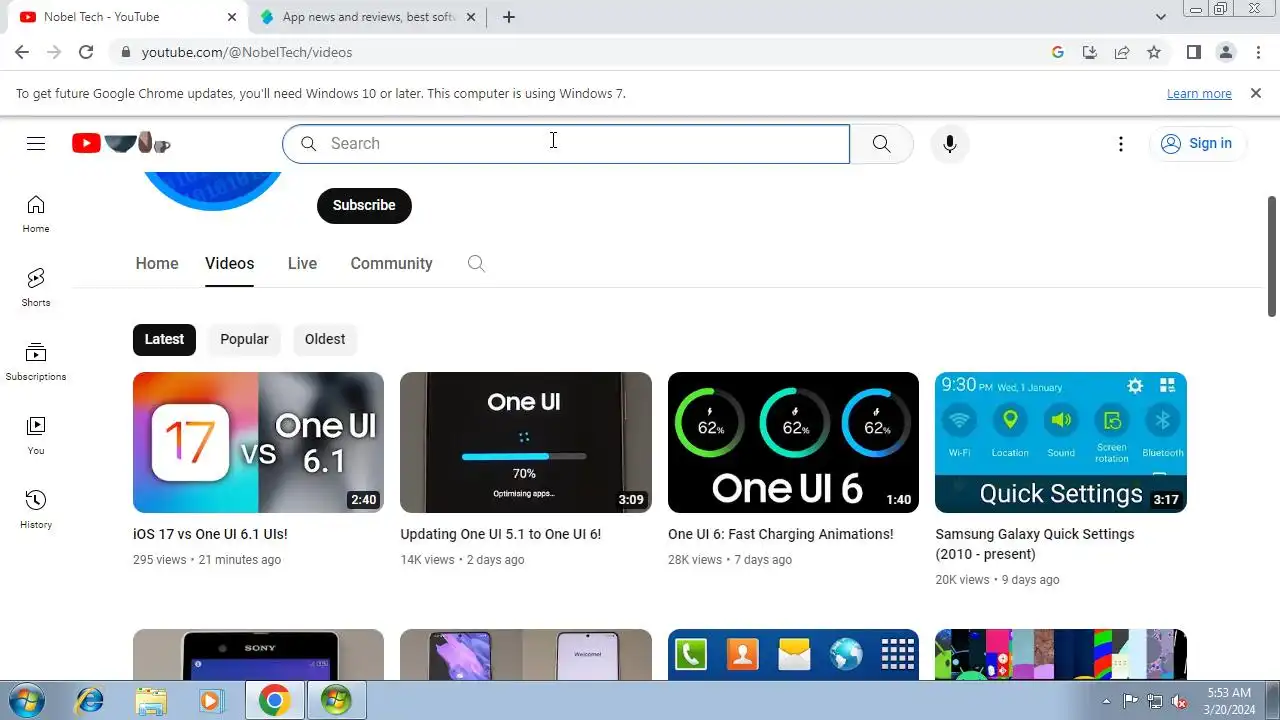1280x720 pixels.
Task: Play the One UI 70% optimising apps thumbnail
Action: pyautogui.click(x=526, y=442)
